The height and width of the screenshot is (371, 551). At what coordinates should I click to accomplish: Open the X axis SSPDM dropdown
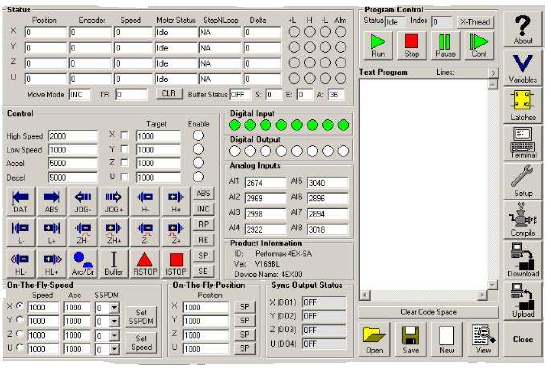coord(114,308)
